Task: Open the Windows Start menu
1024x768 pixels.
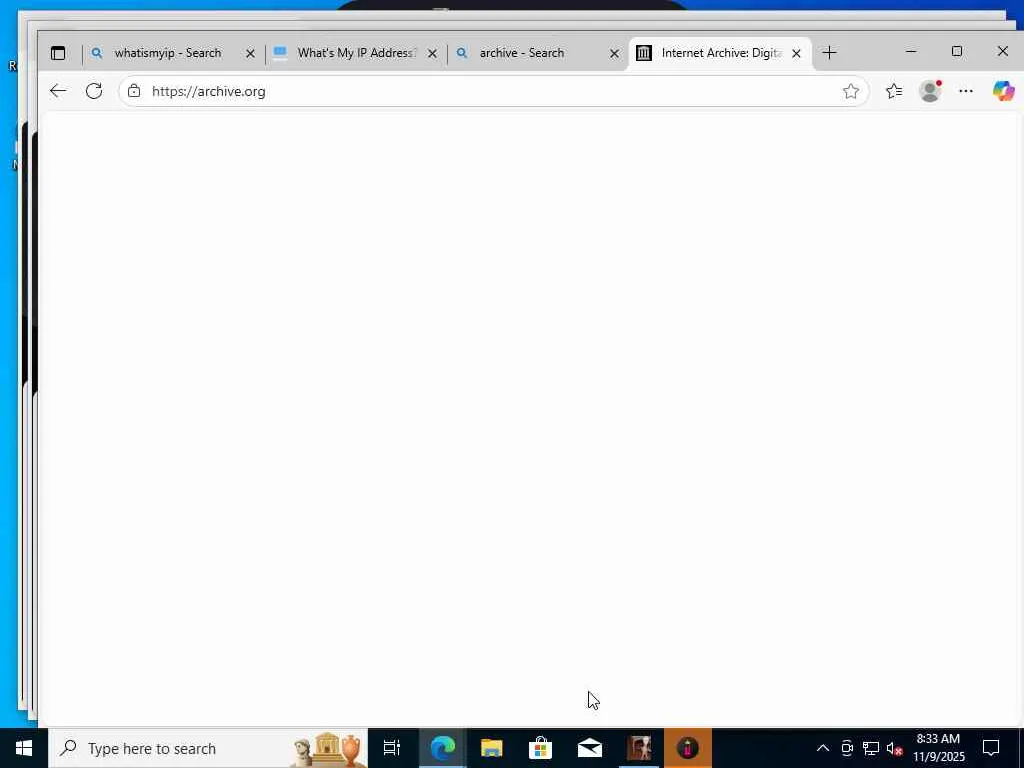Action: 24,748
